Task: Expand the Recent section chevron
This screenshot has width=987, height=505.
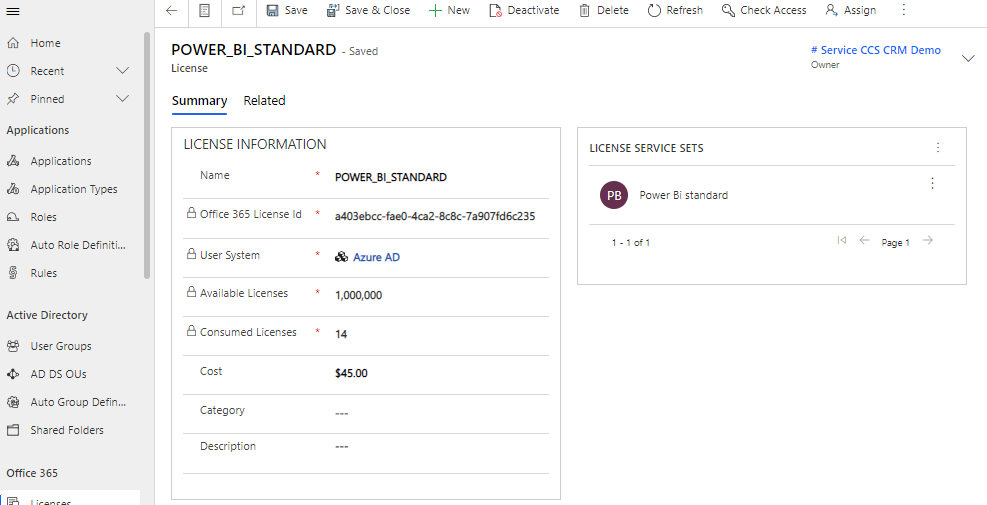Action: point(123,71)
